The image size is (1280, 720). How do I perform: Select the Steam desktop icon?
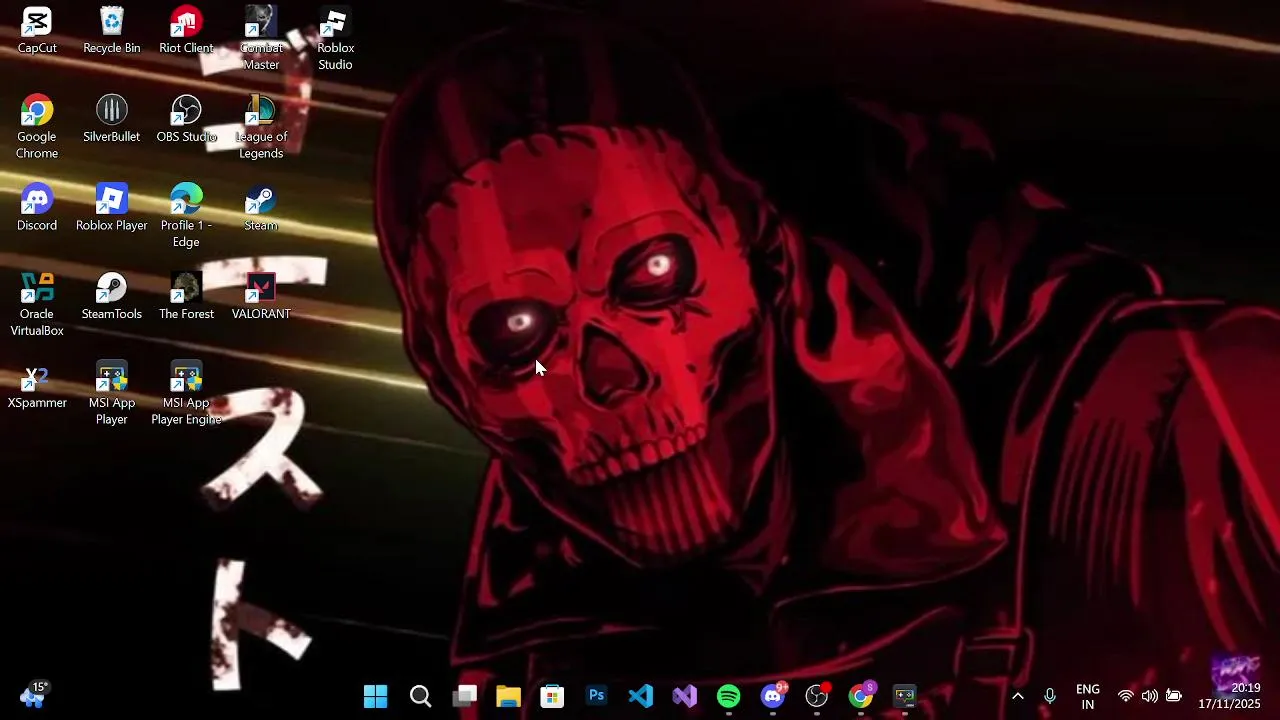coord(261,208)
